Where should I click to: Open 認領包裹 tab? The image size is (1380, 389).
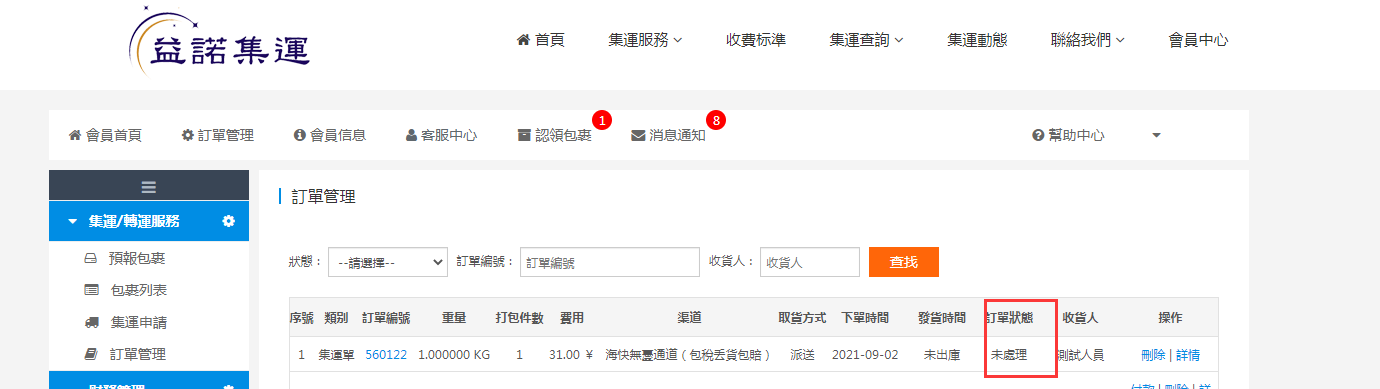[554, 135]
